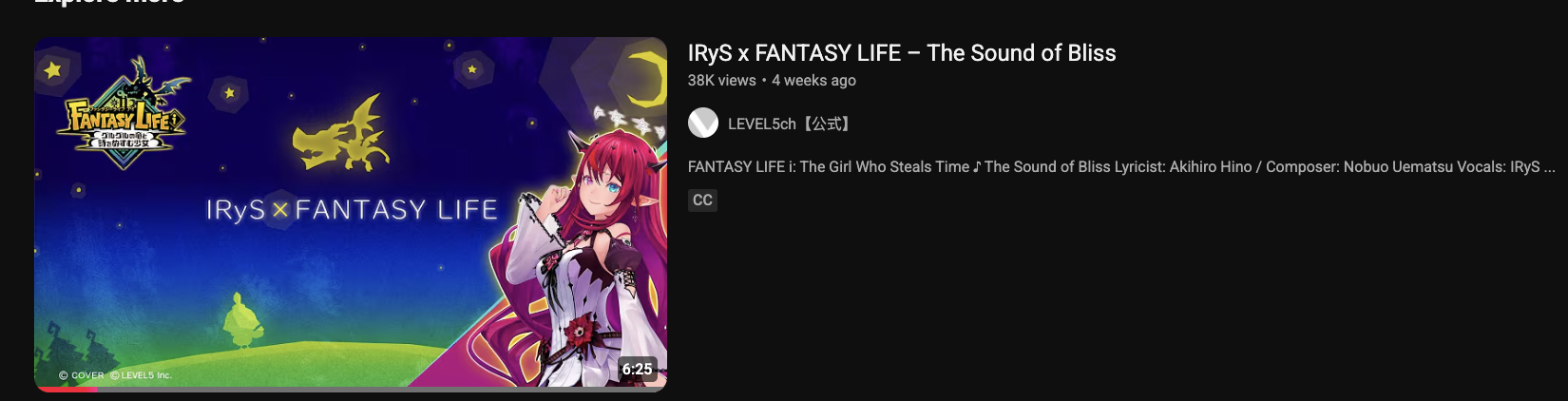Click the 6:25 duration badge on thumbnail

pyautogui.click(x=637, y=369)
